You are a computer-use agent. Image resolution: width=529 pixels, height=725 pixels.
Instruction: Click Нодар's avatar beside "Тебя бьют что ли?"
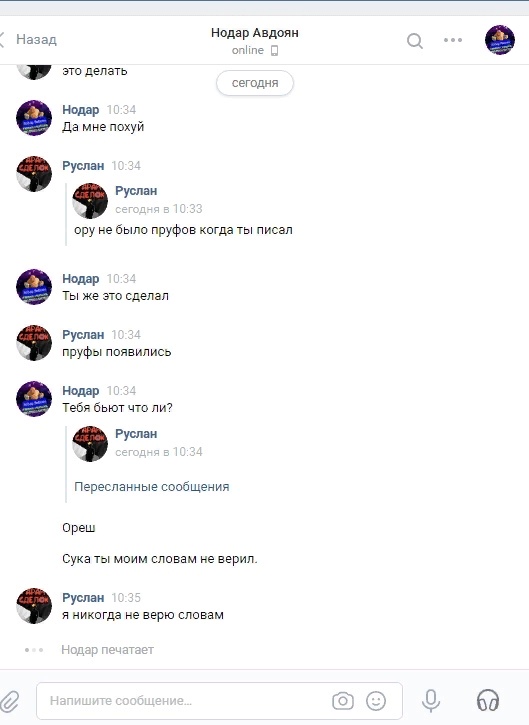(x=34, y=399)
